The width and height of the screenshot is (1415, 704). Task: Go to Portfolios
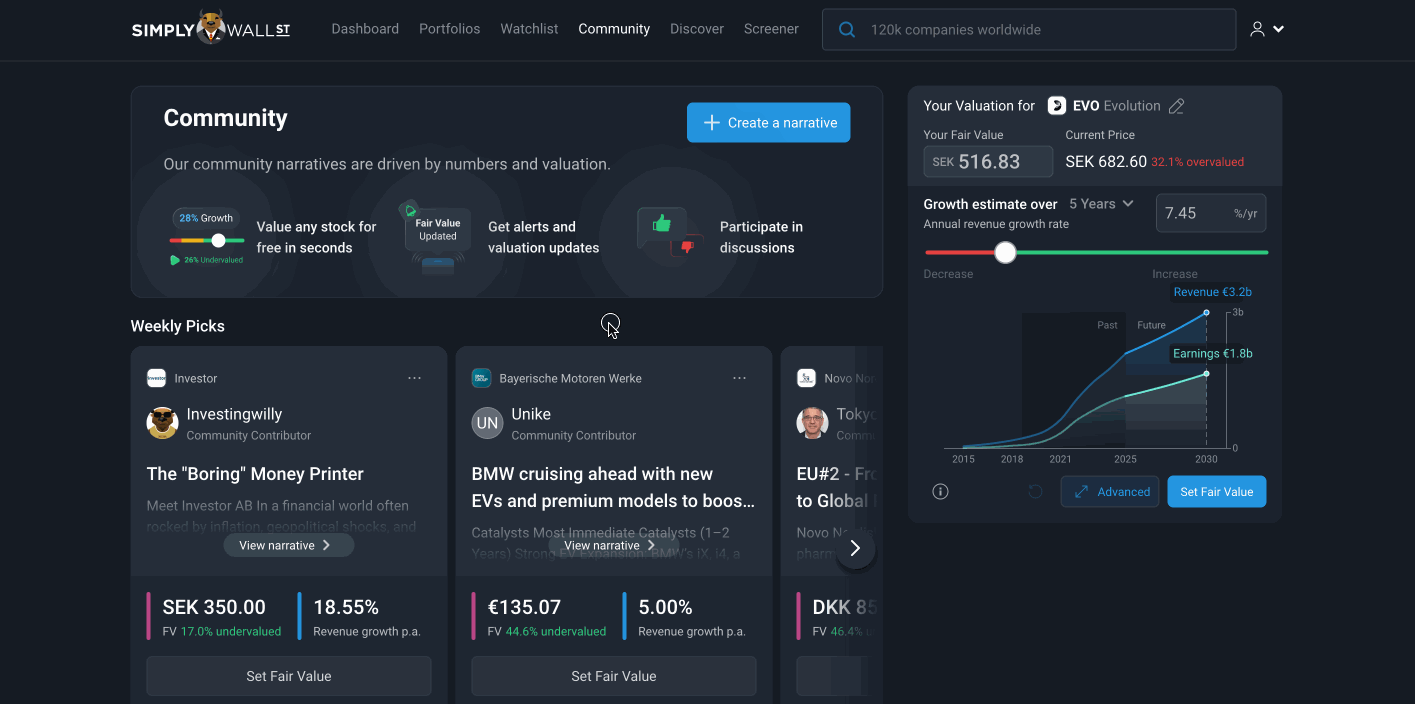tap(450, 29)
